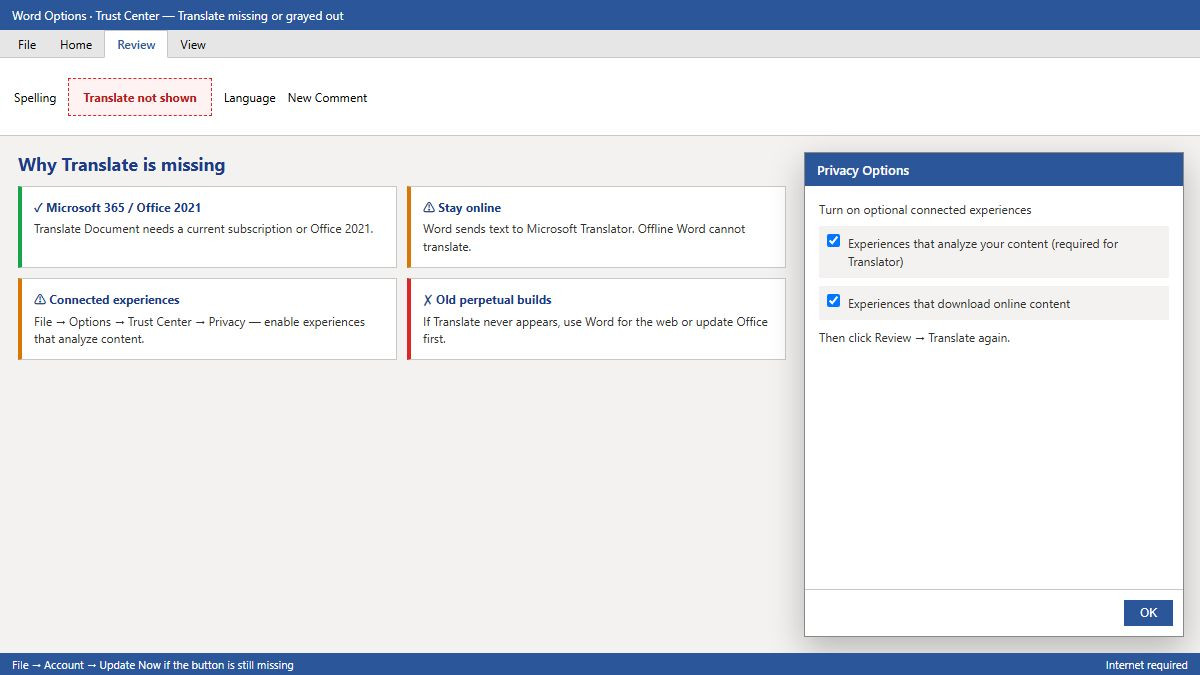Toggle 'Experiences that download online content'

pos(833,301)
